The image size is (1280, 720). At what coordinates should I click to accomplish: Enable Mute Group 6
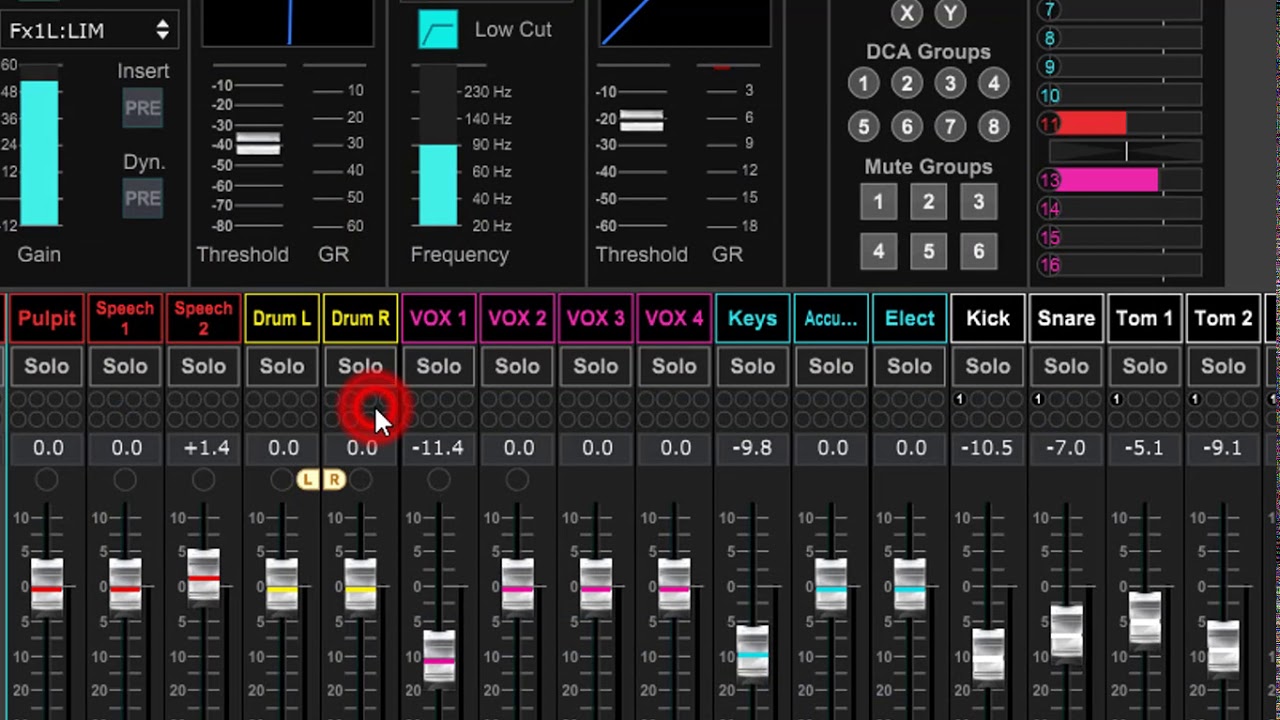(979, 251)
